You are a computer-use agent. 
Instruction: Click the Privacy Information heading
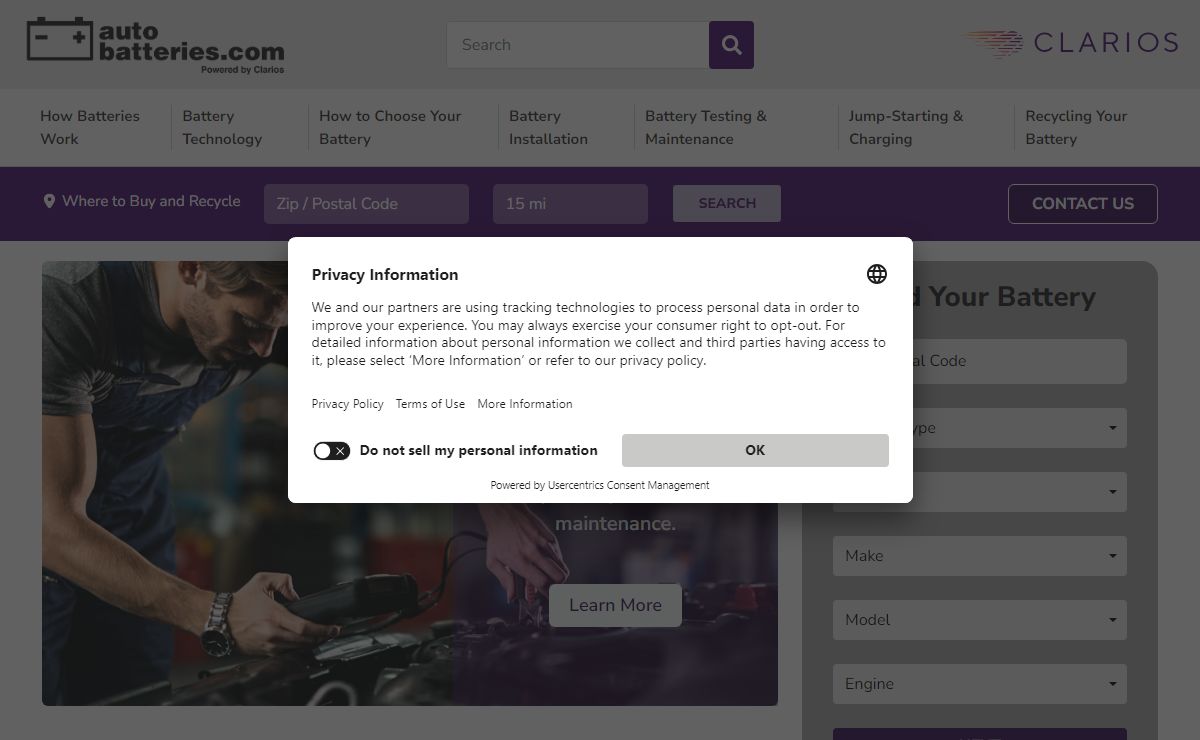[x=385, y=275]
